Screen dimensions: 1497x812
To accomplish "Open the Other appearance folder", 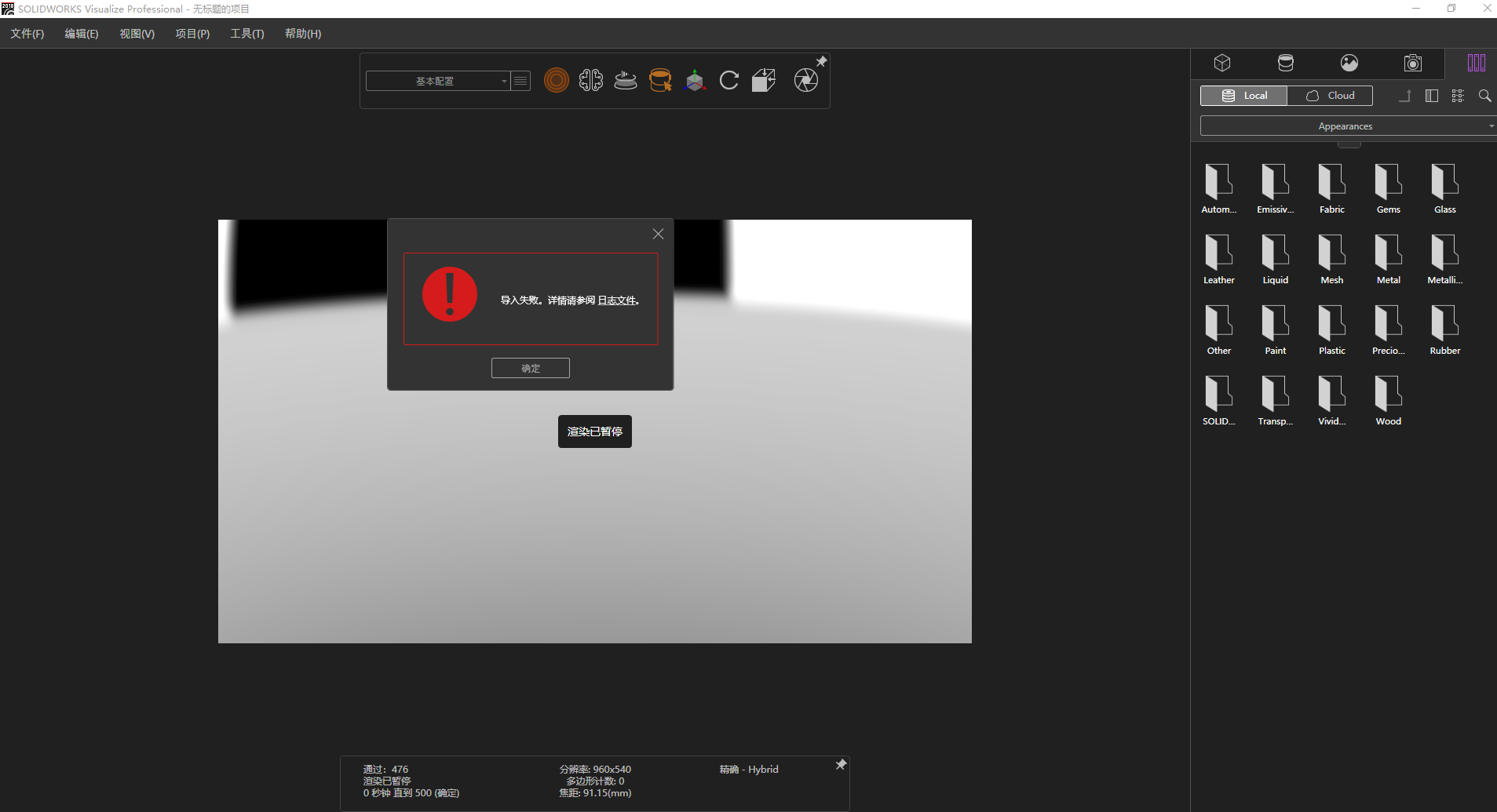I will pyautogui.click(x=1219, y=330).
